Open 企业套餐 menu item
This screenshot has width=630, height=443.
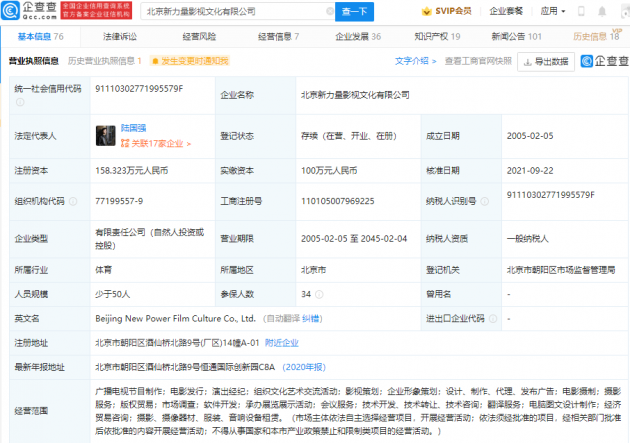(x=506, y=11)
